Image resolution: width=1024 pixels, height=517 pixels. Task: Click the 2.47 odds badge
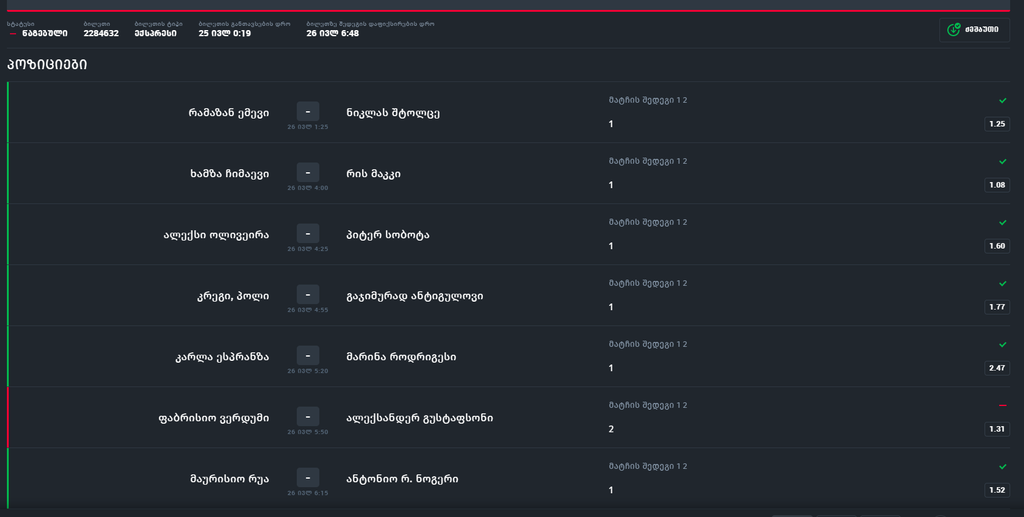point(996,368)
